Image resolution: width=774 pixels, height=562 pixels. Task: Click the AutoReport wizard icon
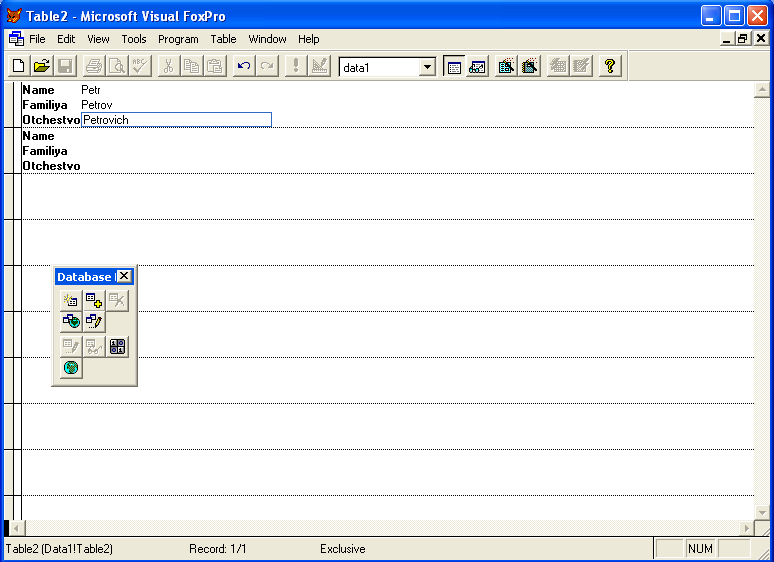click(581, 66)
